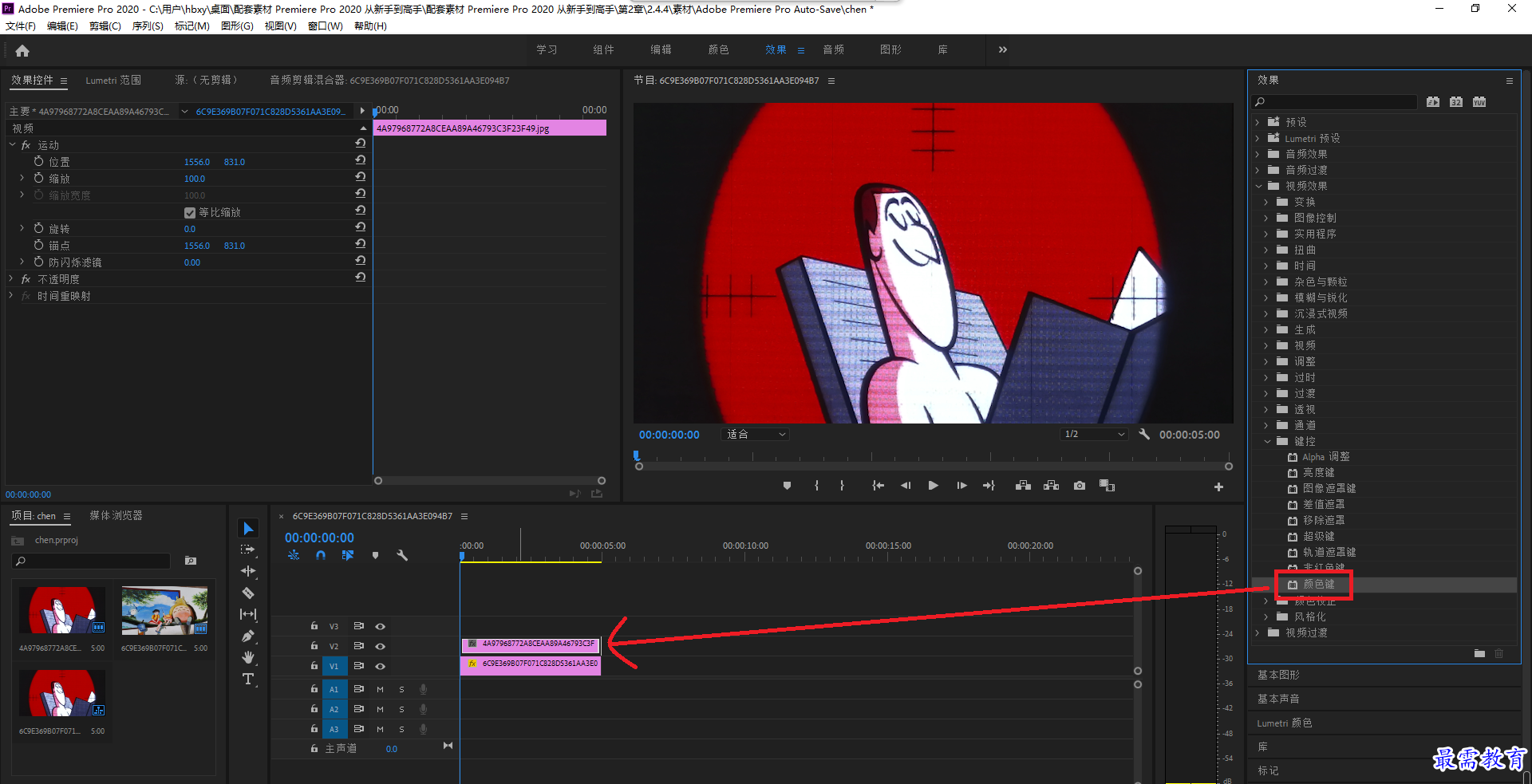
Task: Select the Slip tool
Action: (x=248, y=614)
